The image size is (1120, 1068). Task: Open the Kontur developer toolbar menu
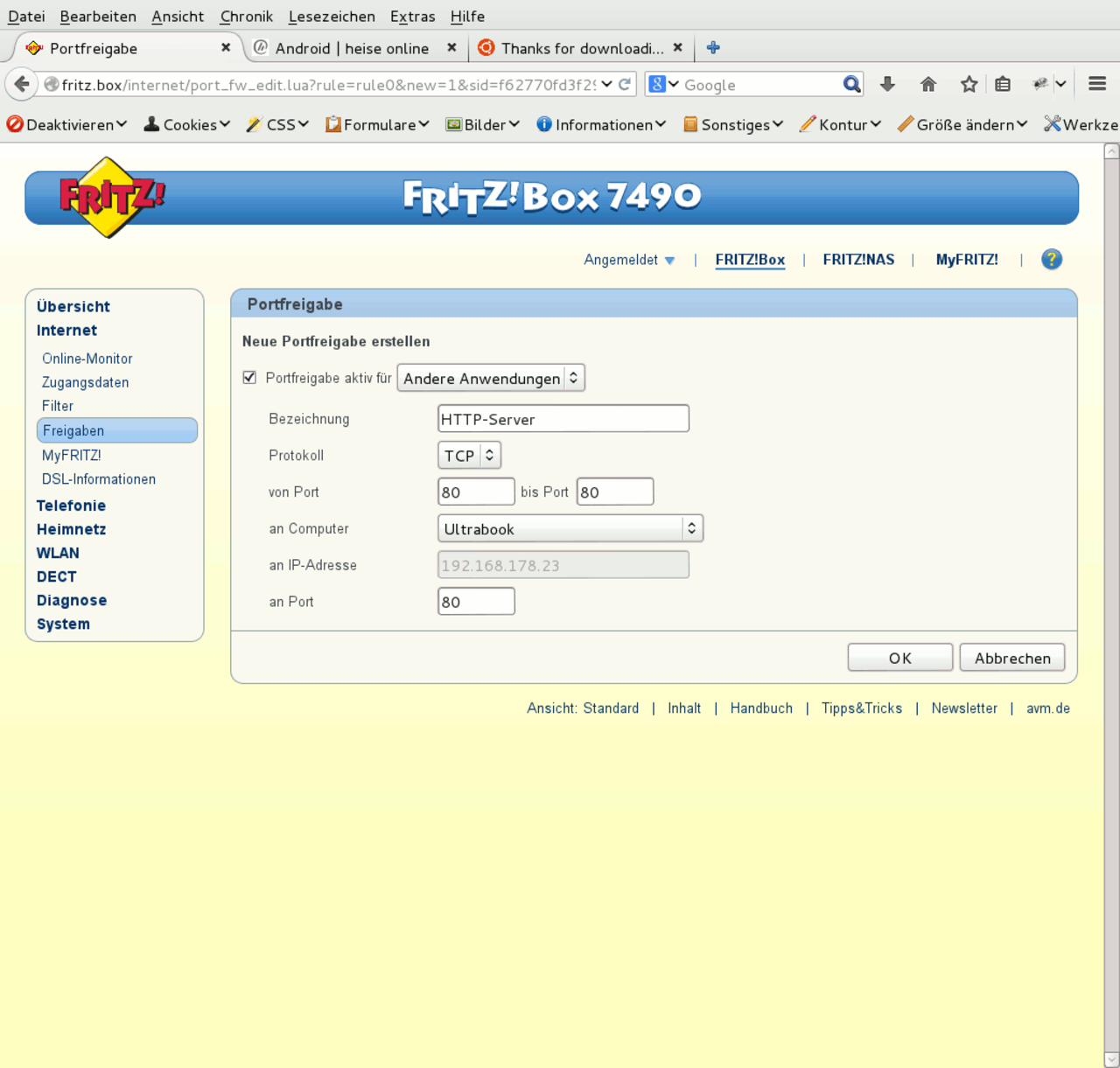click(x=840, y=124)
